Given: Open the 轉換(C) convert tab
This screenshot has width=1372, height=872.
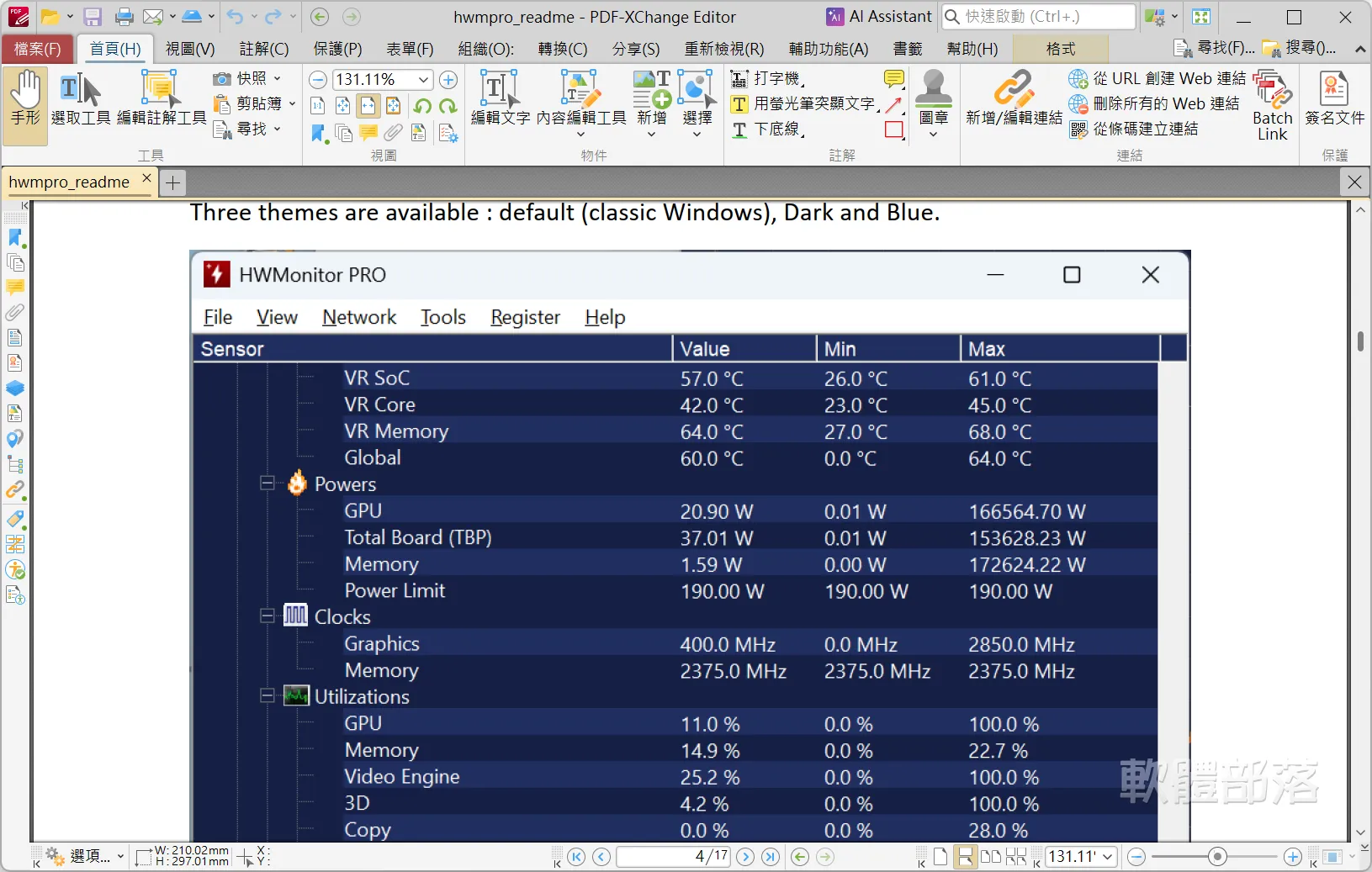Looking at the screenshot, I should pyautogui.click(x=563, y=49).
